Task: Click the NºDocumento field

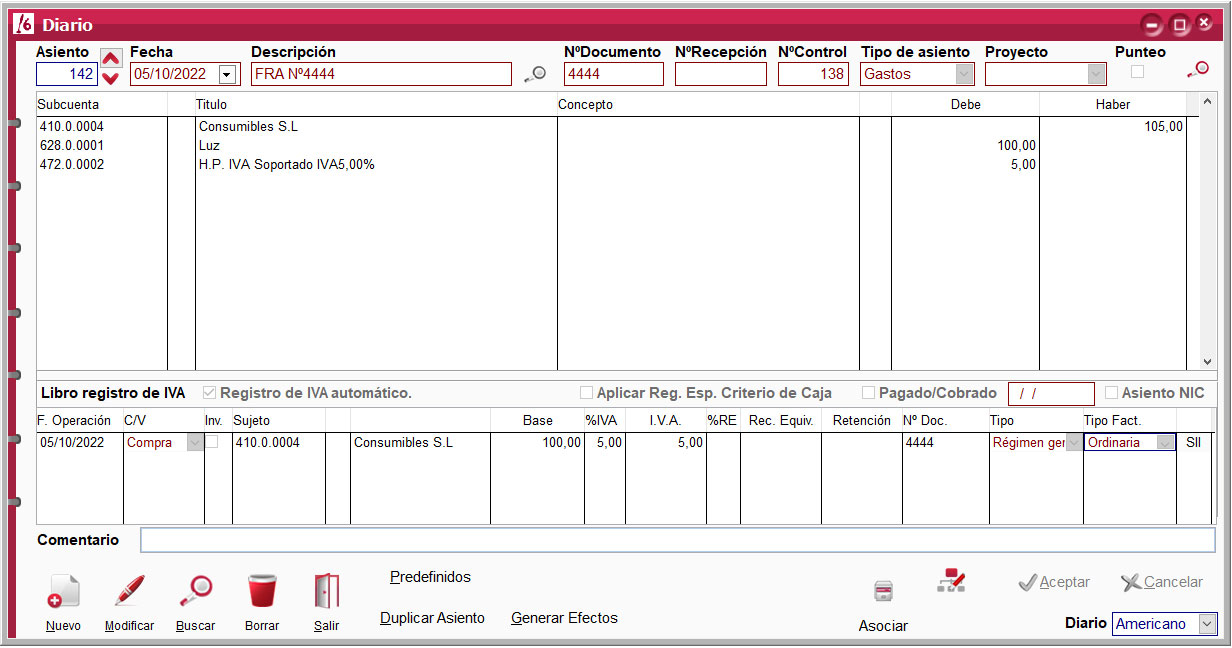Action: [614, 74]
